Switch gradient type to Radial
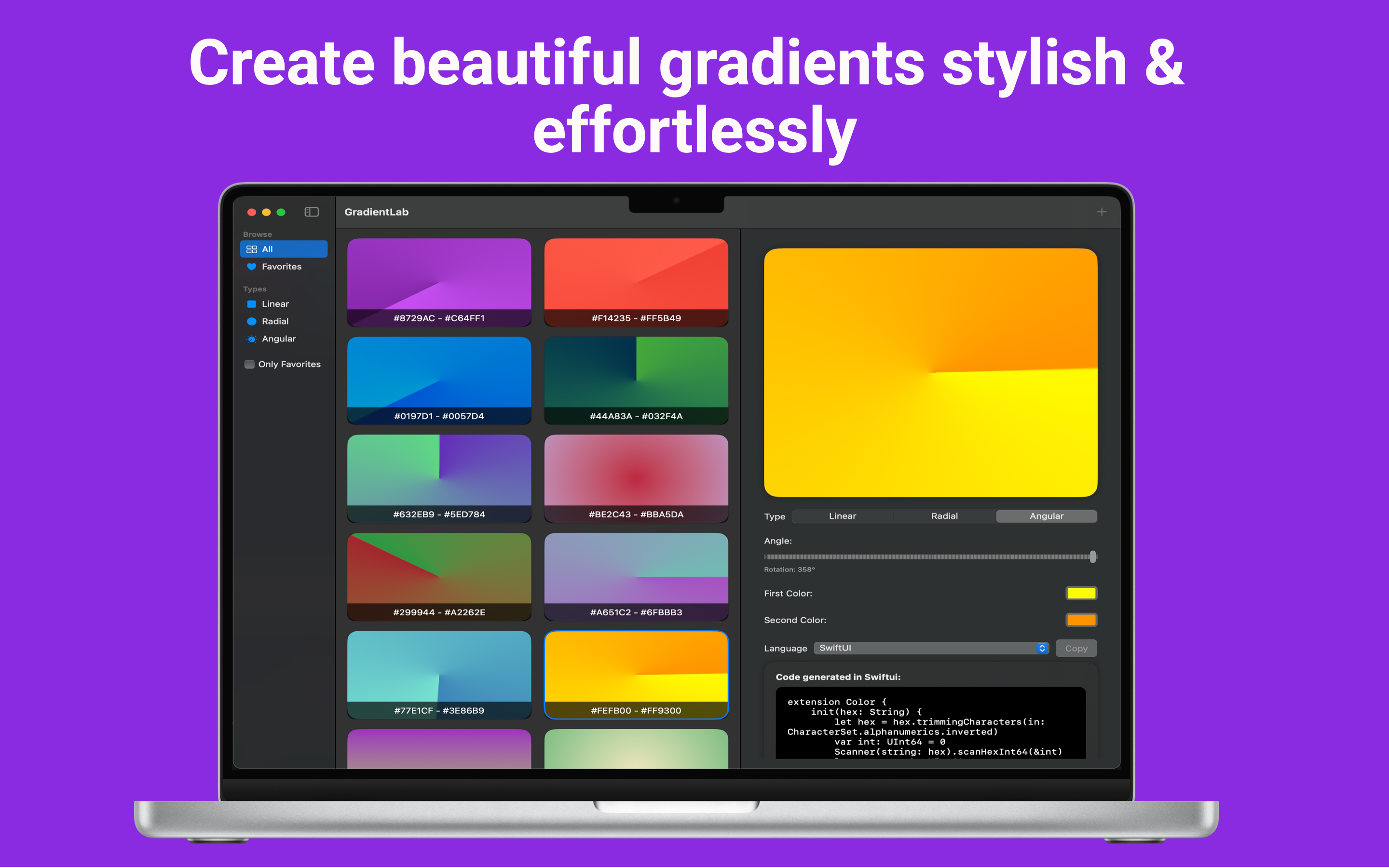The width and height of the screenshot is (1389, 868). point(944,515)
